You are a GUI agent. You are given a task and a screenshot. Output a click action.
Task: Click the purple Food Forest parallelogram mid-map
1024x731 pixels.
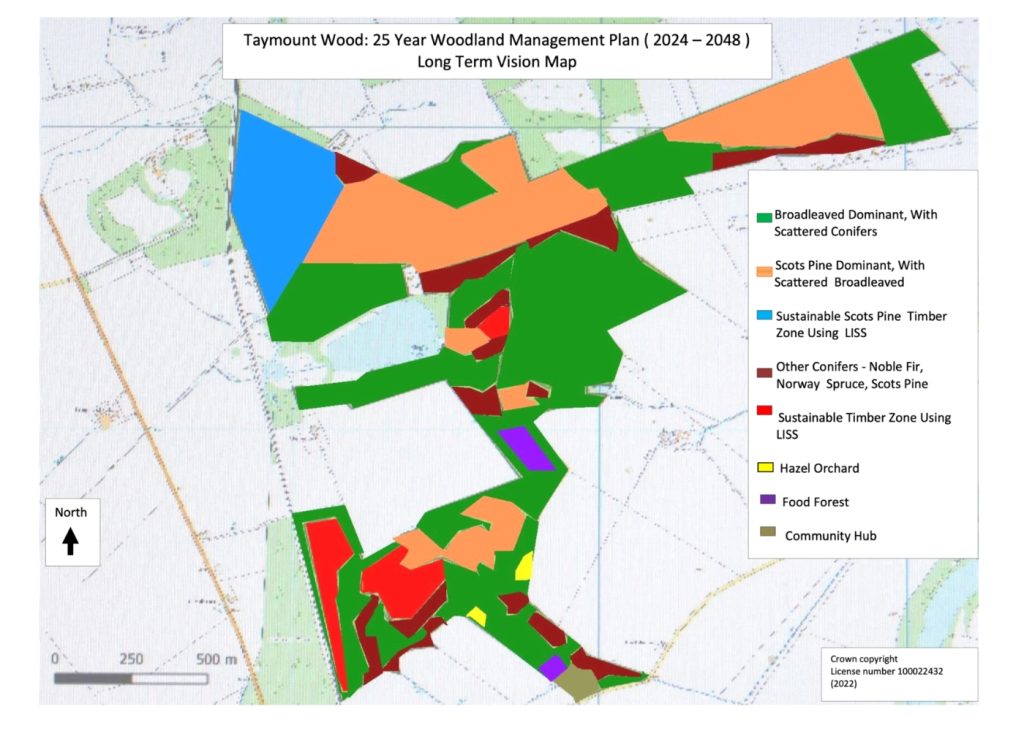coord(526,448)
